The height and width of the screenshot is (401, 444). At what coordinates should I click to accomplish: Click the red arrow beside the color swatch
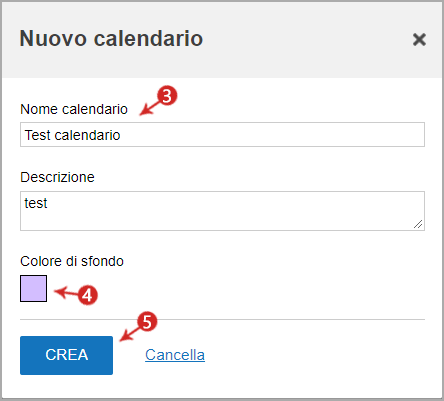pos(66,293)
